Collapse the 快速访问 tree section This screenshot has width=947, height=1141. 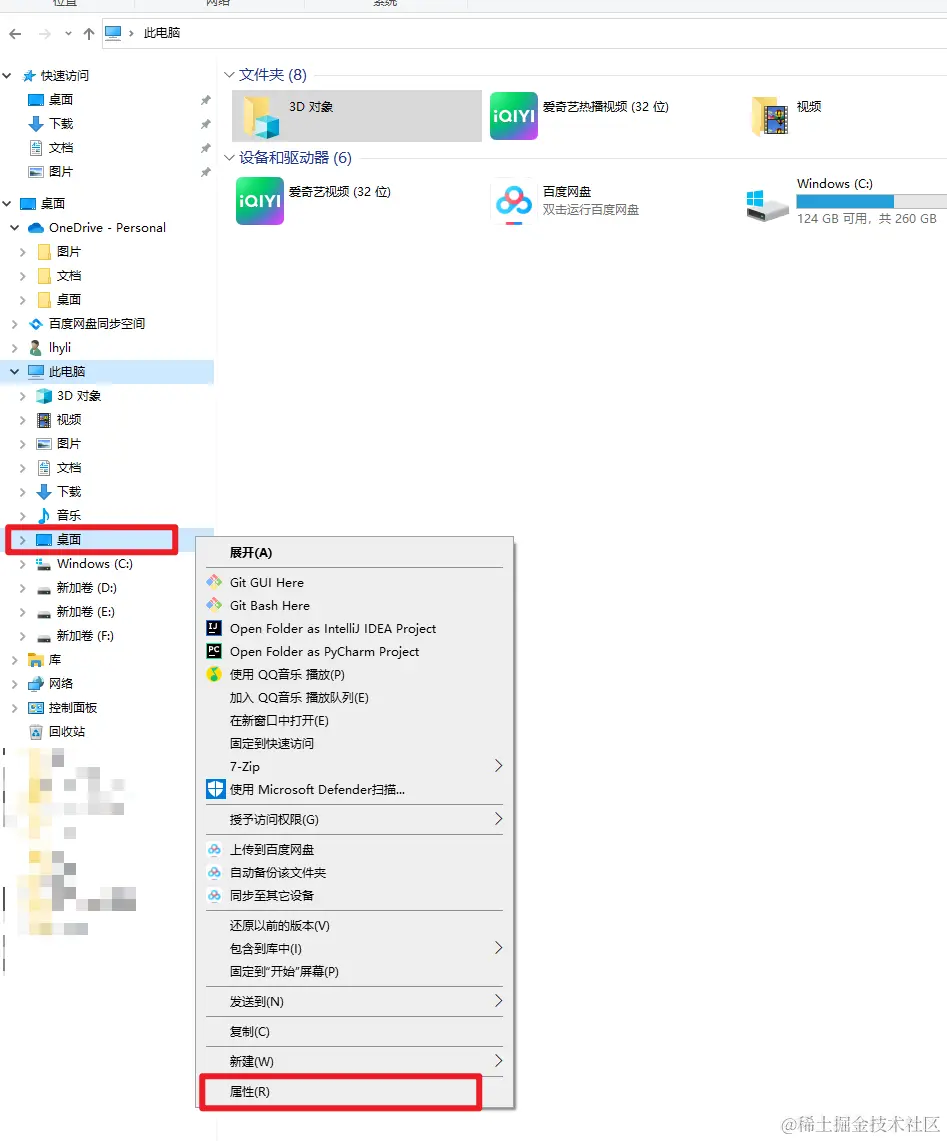(x=7, y=76)
